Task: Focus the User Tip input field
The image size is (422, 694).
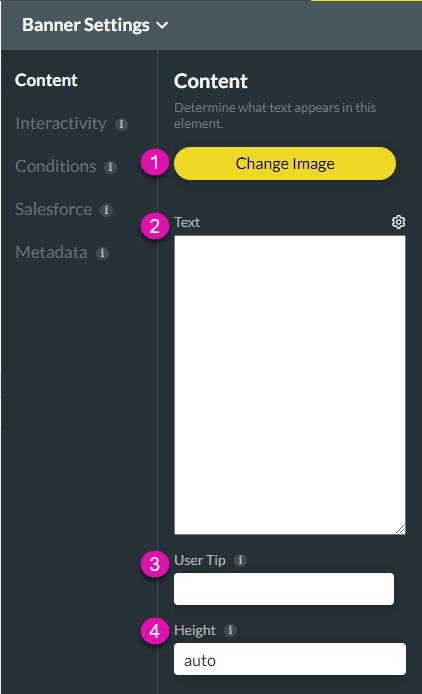Action: [x=284, y=589]
